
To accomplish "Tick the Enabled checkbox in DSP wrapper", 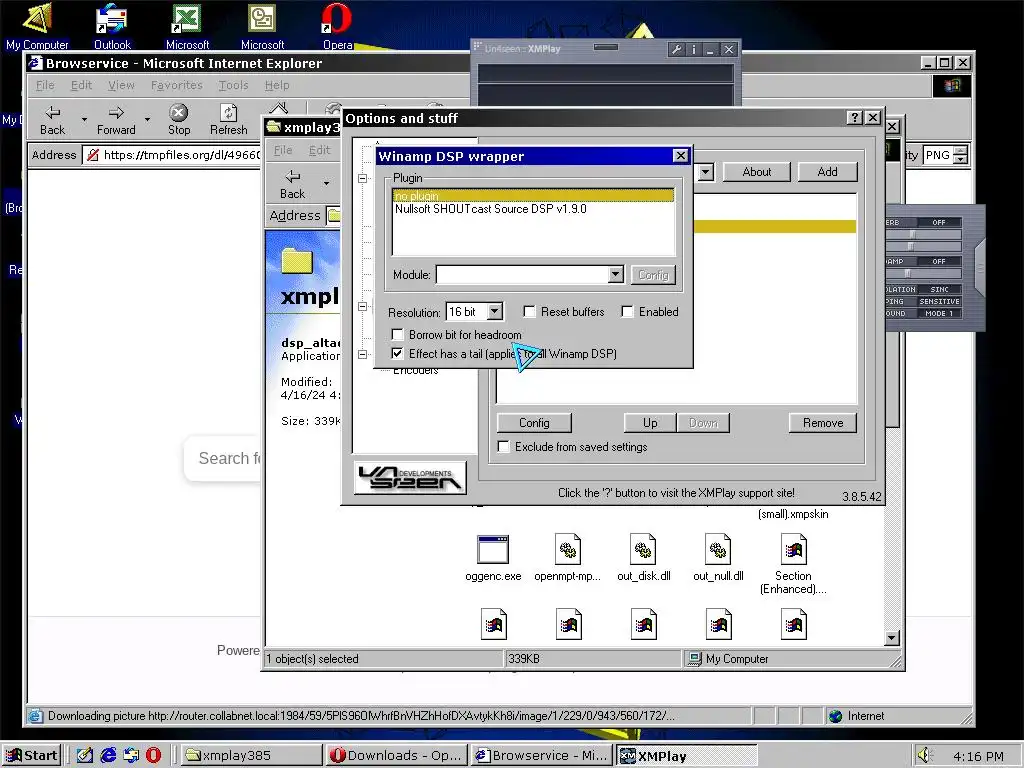I will (x=628, y=312).
